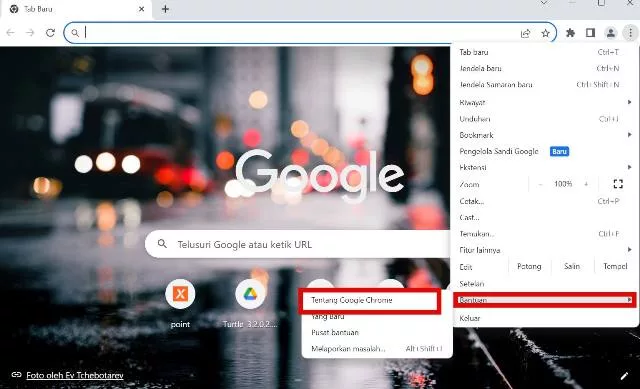Screen dimensions: 640x389
Task: Click the magnifier icon in Google search box
Action: [x=162, y=244]
